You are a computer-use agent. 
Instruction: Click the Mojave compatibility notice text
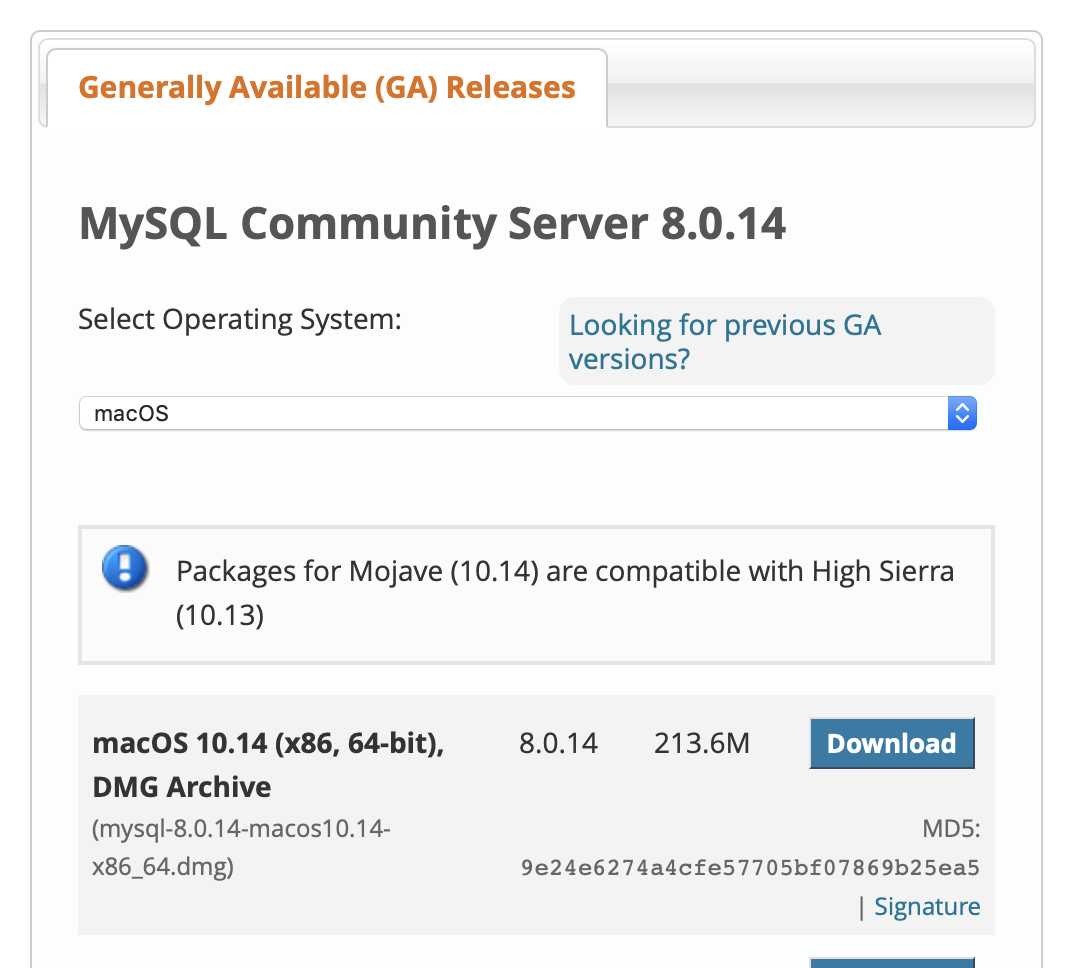pyautogui.click(x=565, y=593)
